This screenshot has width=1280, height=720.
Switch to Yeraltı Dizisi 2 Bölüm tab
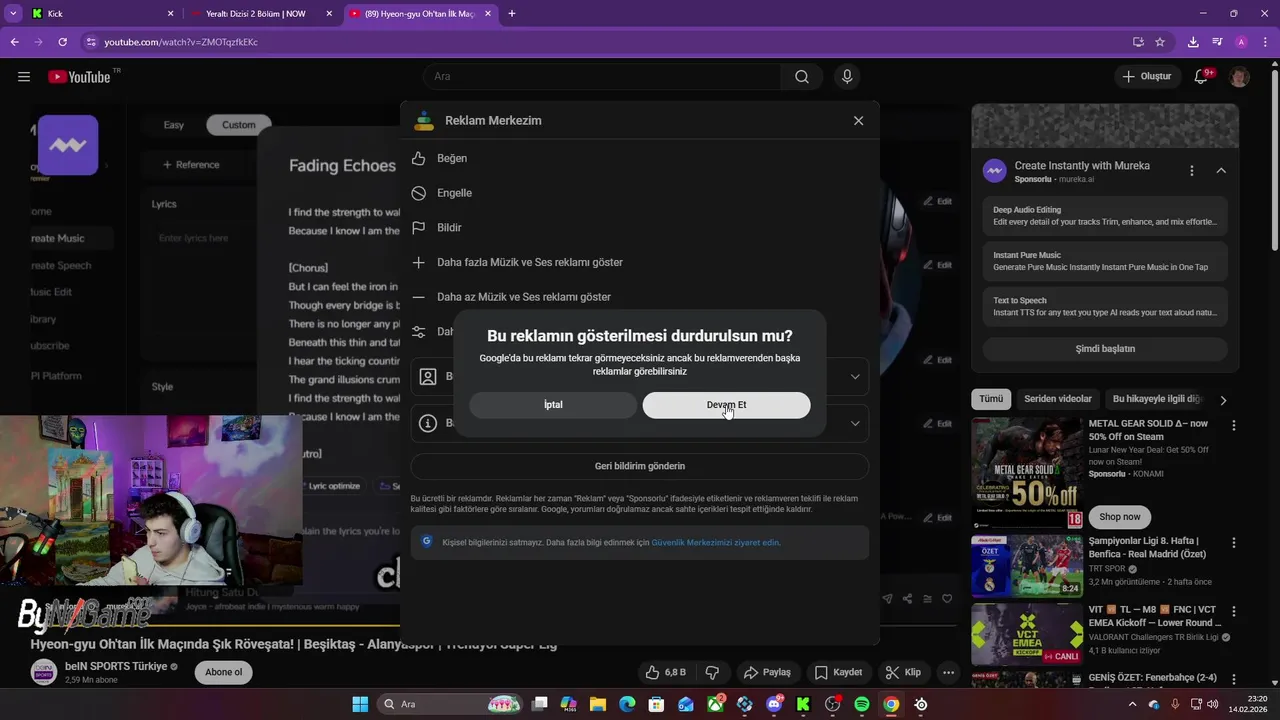point(262,14)
